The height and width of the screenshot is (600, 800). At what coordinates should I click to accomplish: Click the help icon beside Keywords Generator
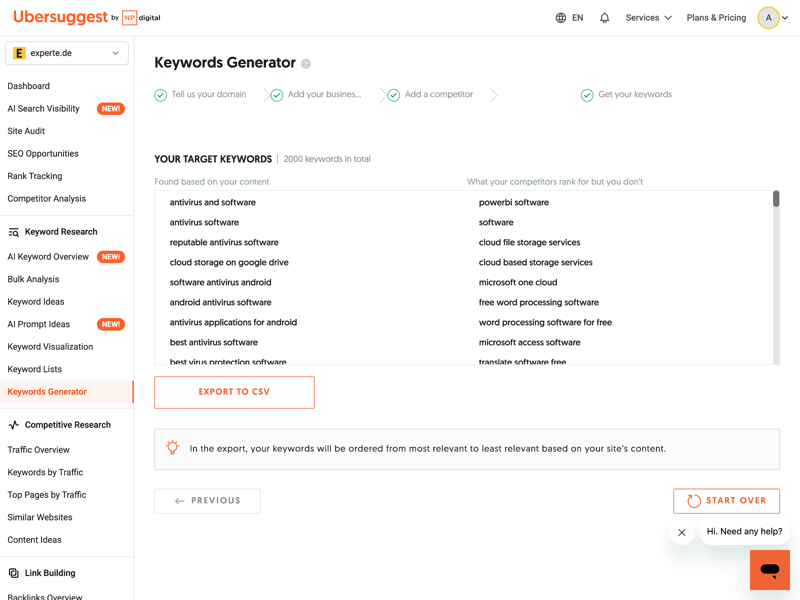point(306,64)
